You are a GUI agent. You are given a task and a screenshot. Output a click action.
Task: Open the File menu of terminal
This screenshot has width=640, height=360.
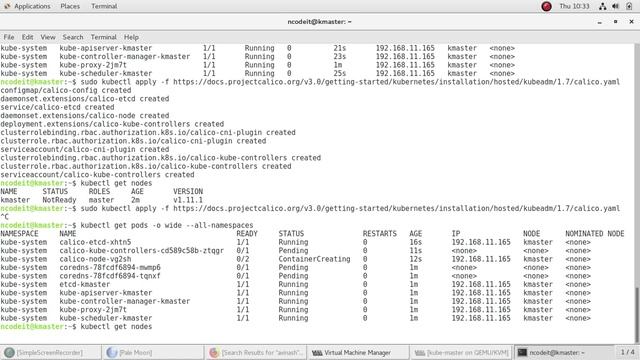[x=9, y=37]
